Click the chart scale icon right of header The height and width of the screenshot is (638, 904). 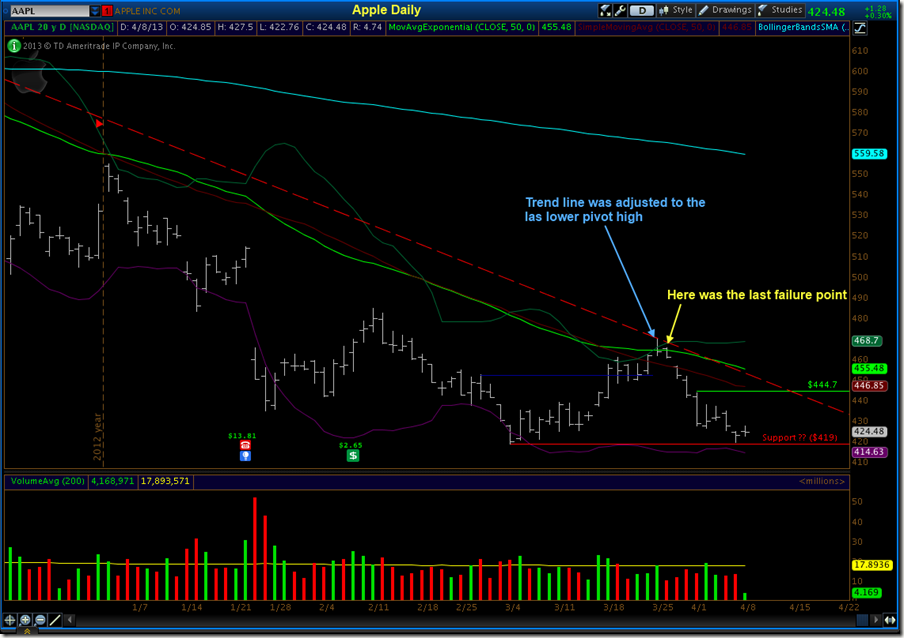pos(860,28)
